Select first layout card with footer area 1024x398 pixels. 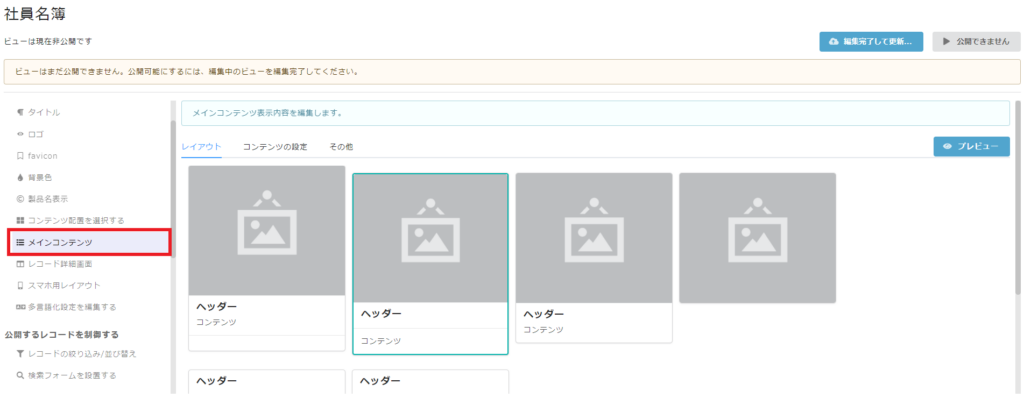(266, 258)
